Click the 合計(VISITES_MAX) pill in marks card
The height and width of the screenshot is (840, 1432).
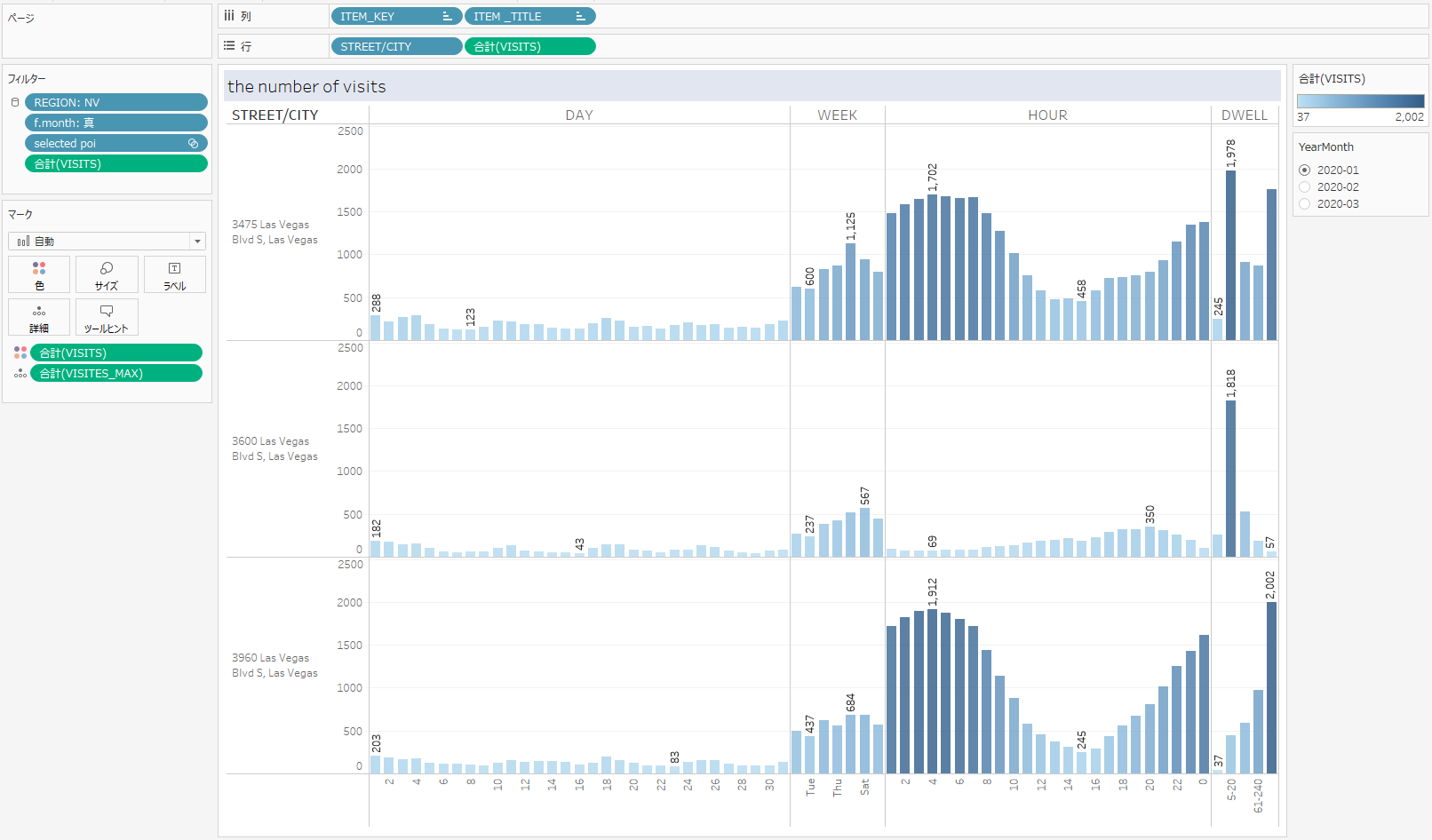[115, 373]
